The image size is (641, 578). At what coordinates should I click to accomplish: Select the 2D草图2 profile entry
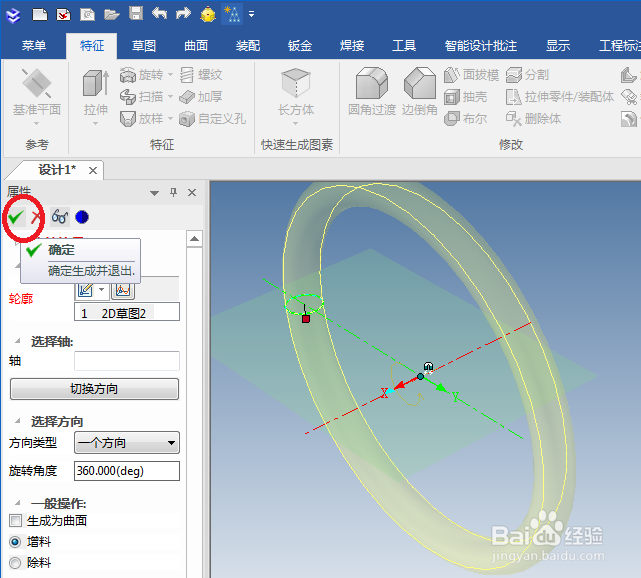(126, 314)
